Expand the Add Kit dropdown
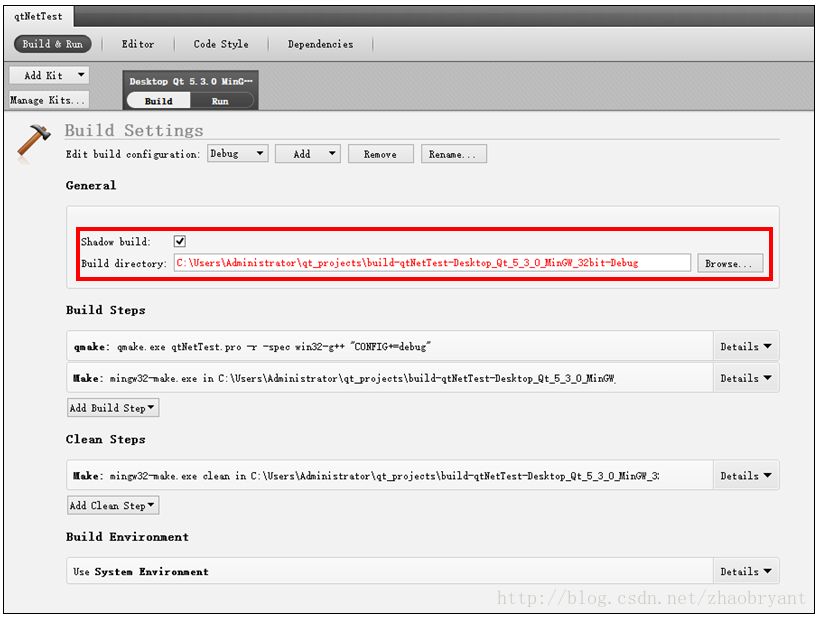This screenshot has height=618, width=819. [x=49, y=75]
